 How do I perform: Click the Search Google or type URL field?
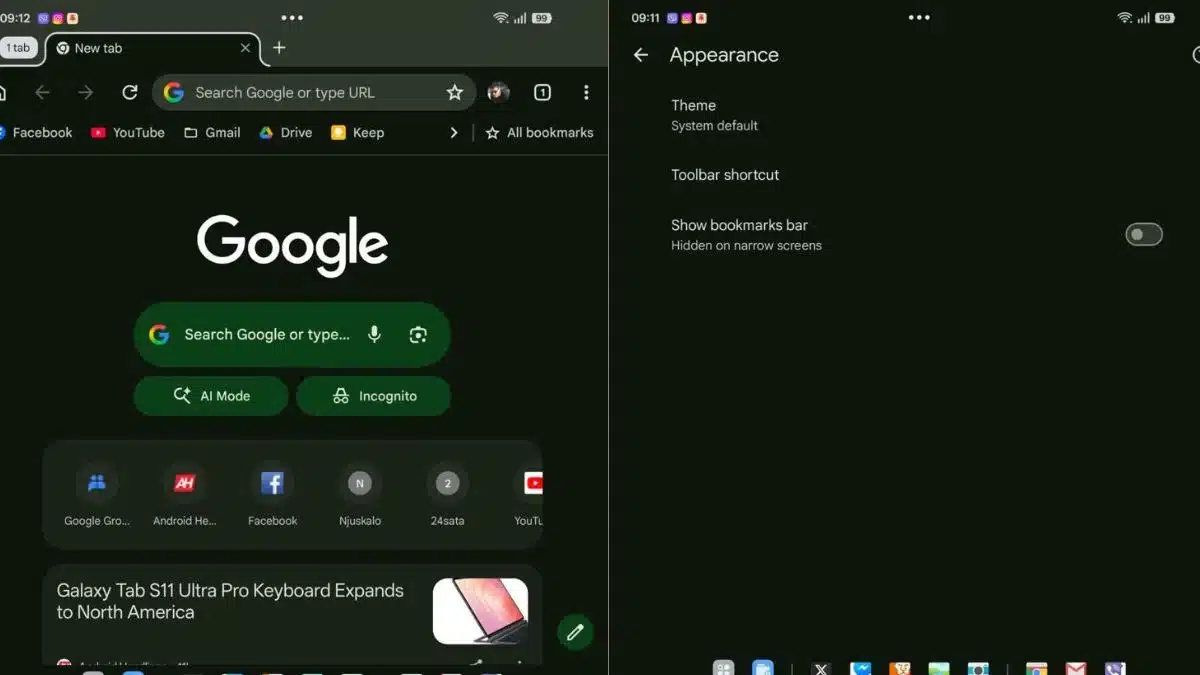[x=300, y=92]
